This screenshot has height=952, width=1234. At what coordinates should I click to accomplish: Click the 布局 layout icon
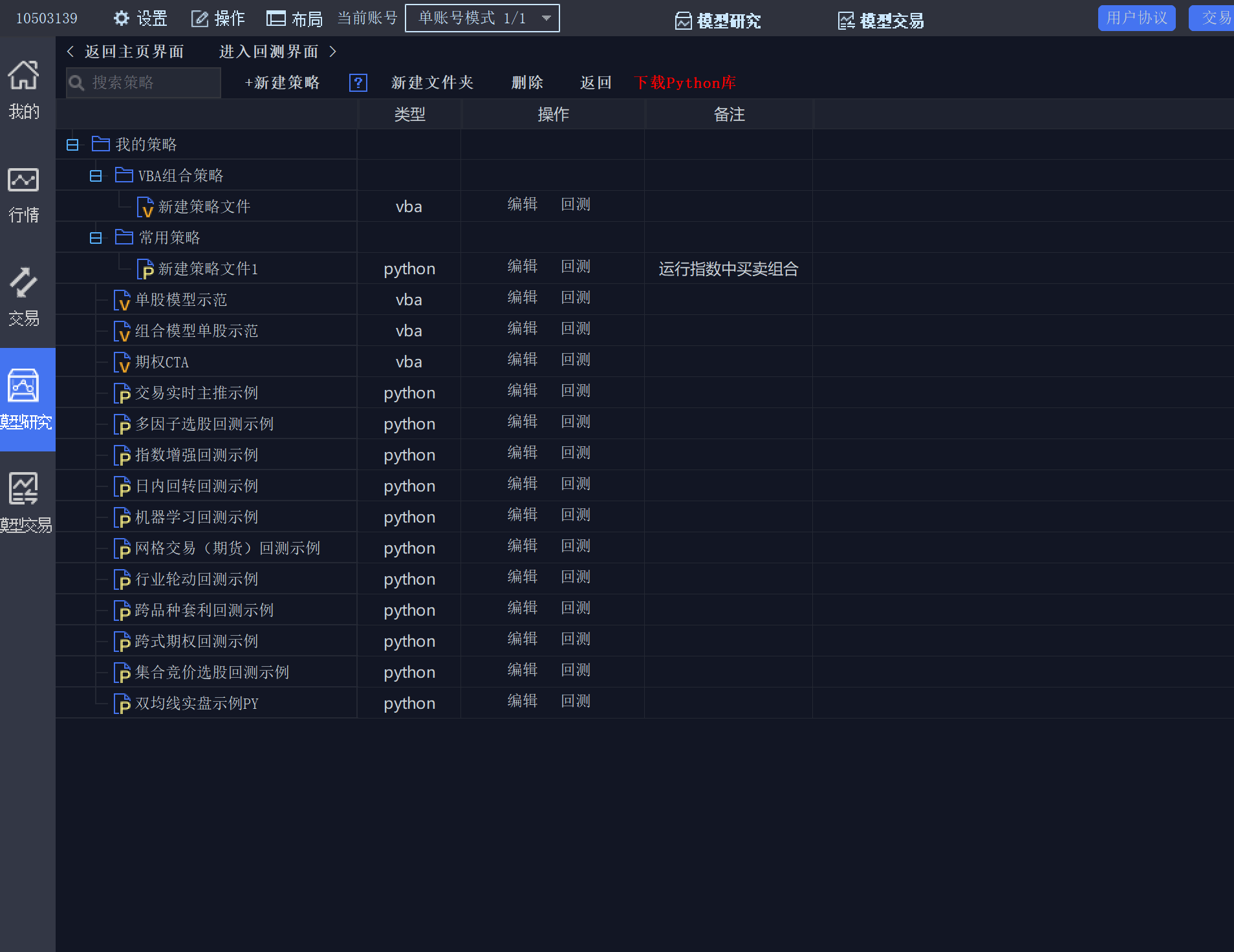(x=276, y=18)
